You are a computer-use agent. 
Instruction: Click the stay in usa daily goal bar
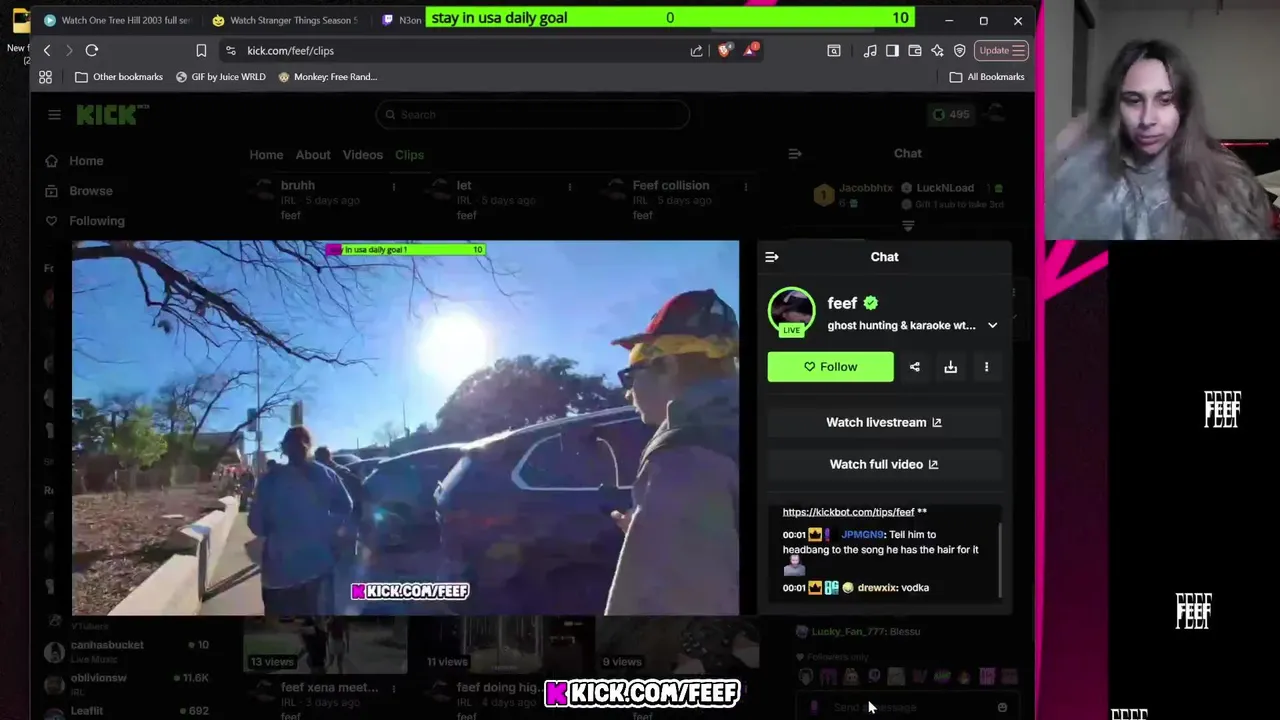pyautogui.click(x=668, y=17)
